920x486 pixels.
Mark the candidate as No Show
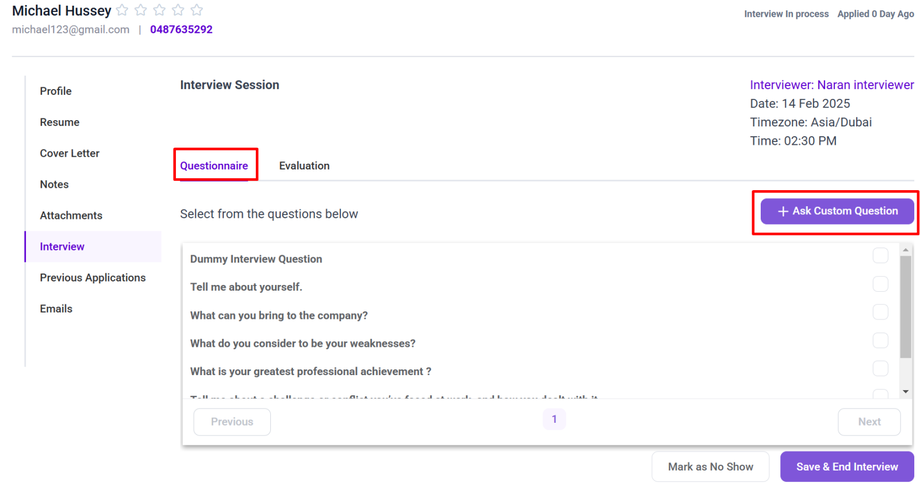(x=710, y=467)
